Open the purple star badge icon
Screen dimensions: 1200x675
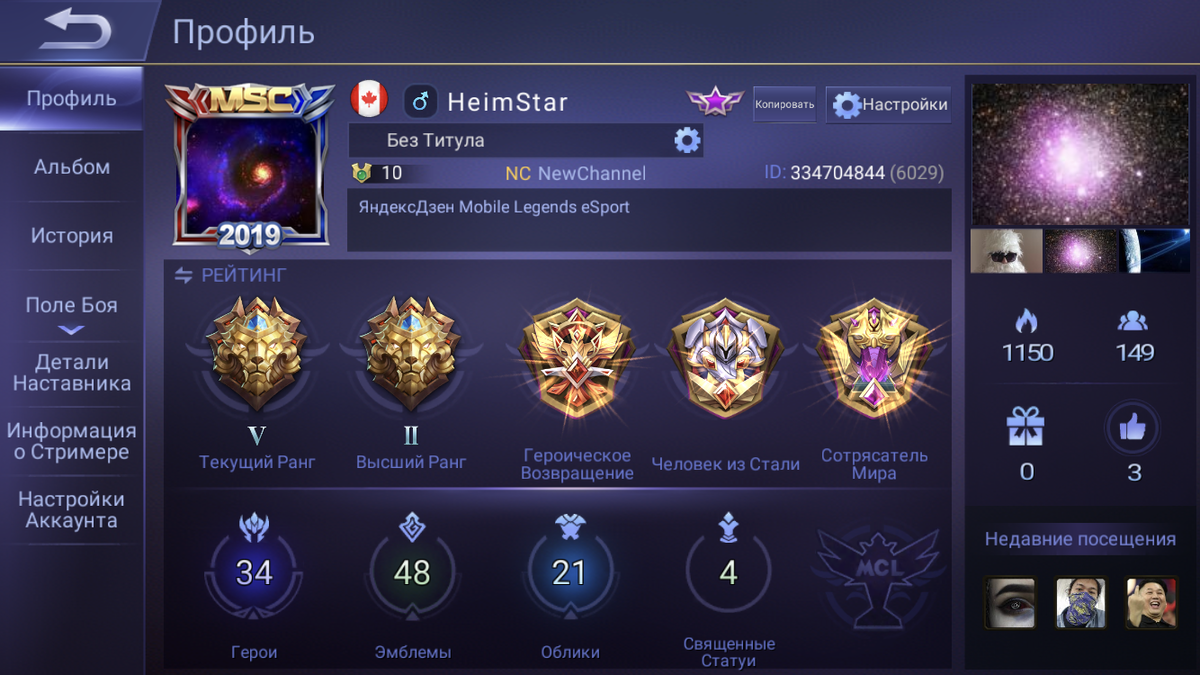tap(715, 102)
